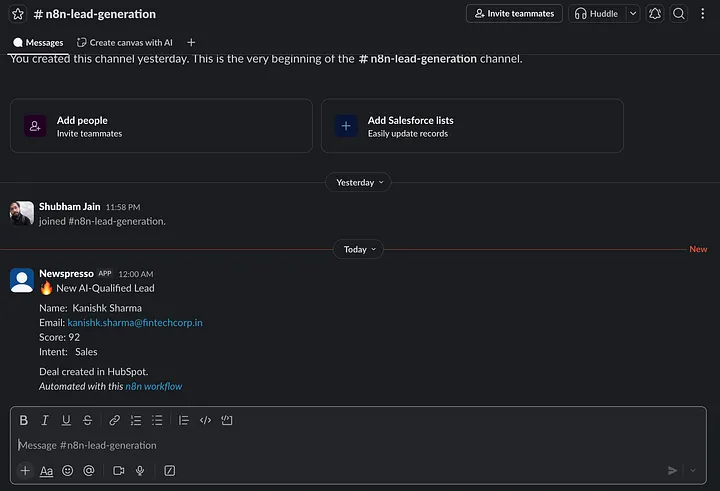Insert a hyperlink
Viewport: 720px width, 491px height.
pyautogui.click(x=114, y=420)
